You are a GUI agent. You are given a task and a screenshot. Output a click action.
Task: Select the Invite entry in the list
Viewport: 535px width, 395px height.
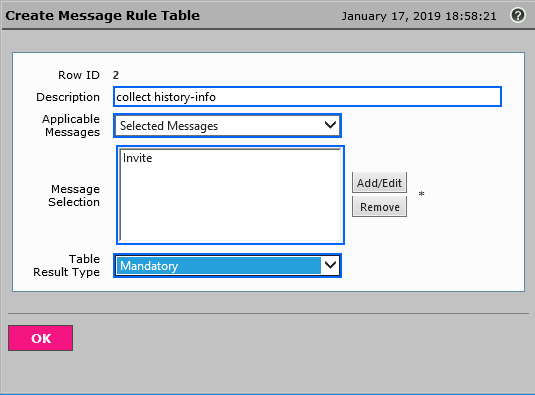pyautogui.click(x=138, y=158)
